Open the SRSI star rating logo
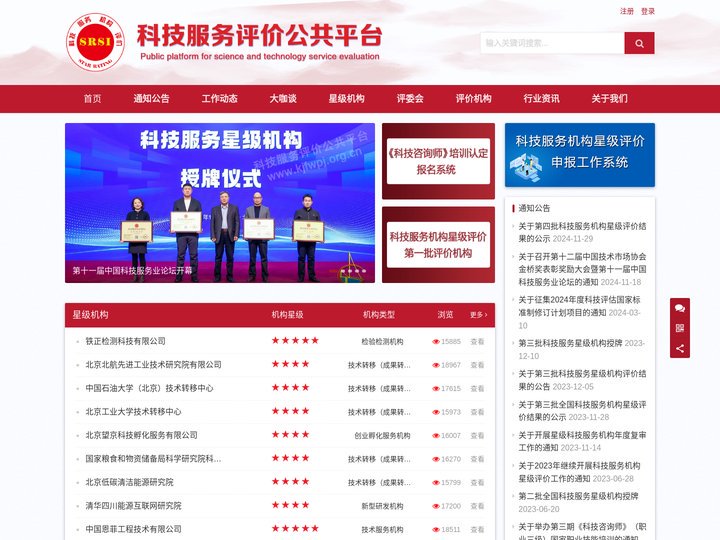 [x=96, y=42]
